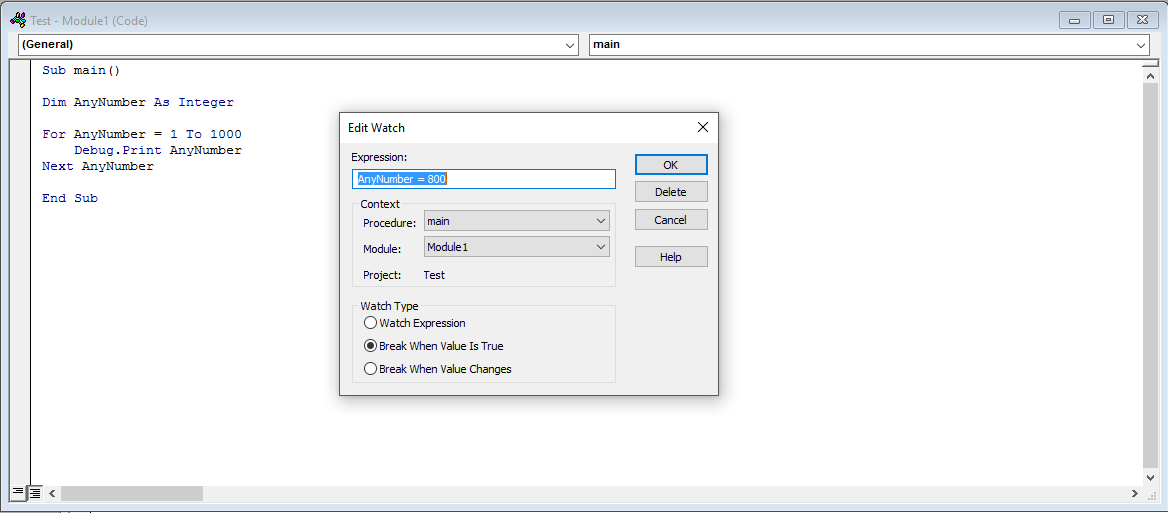Click the Delete button in Edit Watch
The height and width of the screenshot is (513, 1168).
tap(671, 192)
